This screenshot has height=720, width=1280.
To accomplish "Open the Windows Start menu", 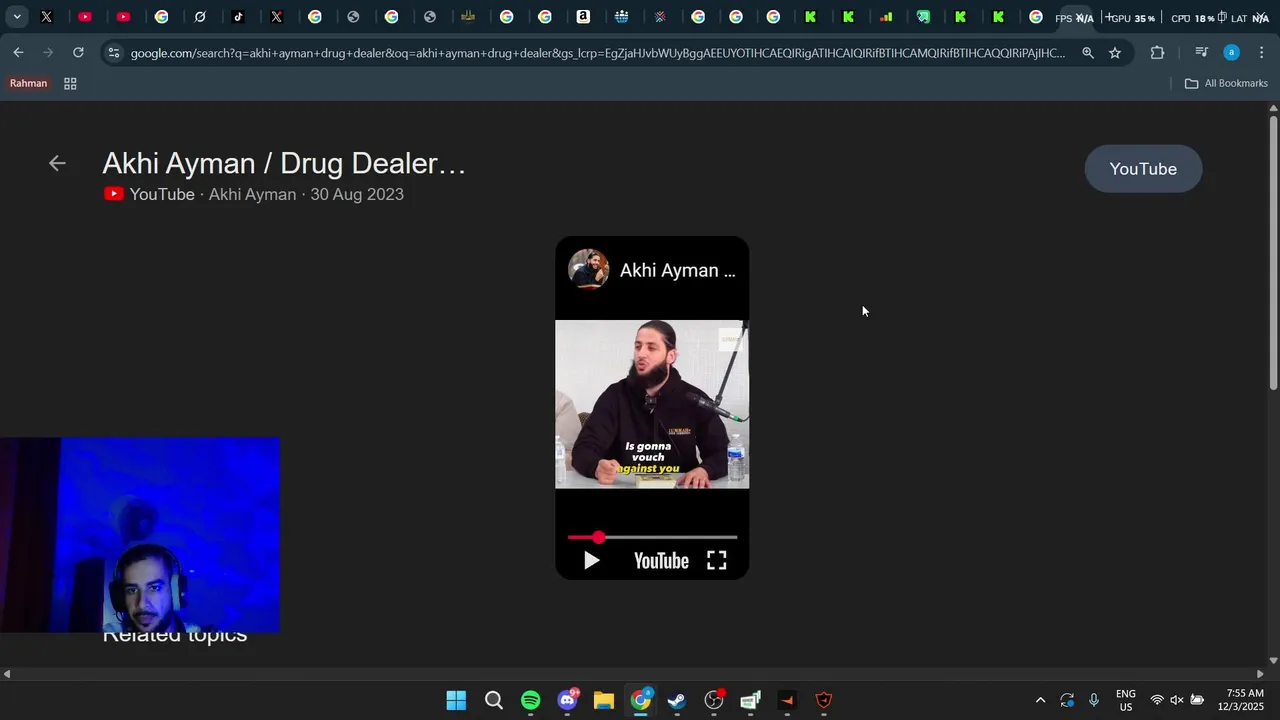I will pyautogui.click(x=456, y=700).
